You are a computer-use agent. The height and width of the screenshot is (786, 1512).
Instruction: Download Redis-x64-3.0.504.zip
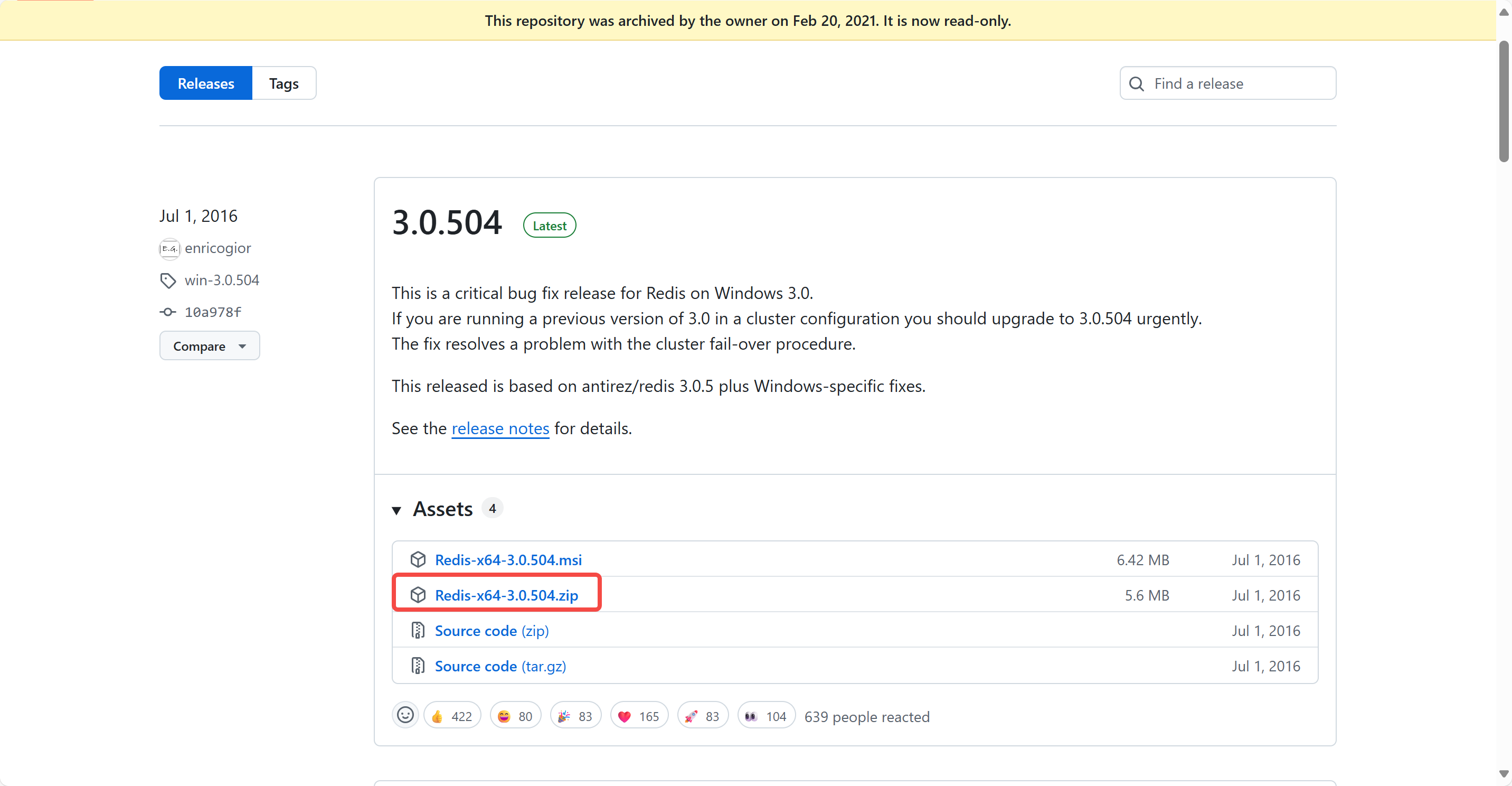click(x=506, y=595)
